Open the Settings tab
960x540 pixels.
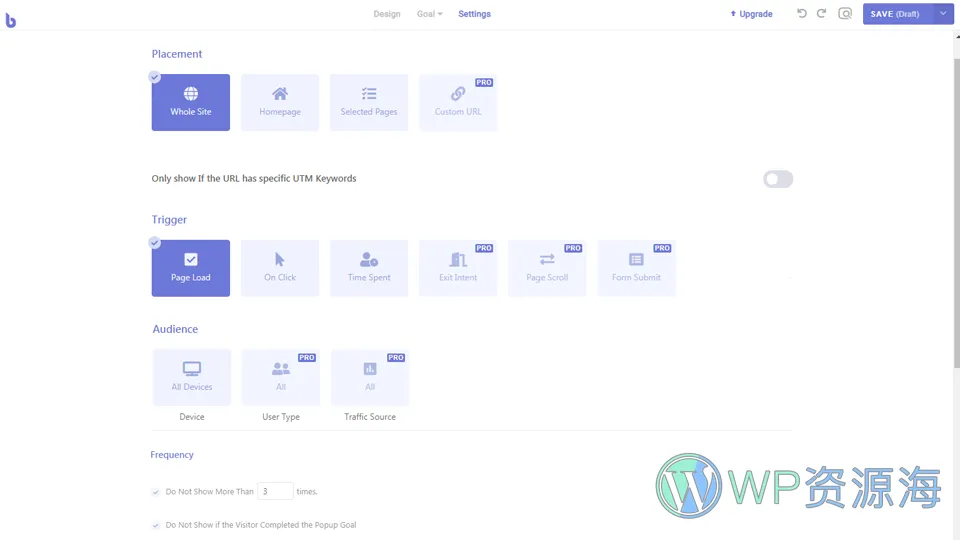(x=474, y=14)
